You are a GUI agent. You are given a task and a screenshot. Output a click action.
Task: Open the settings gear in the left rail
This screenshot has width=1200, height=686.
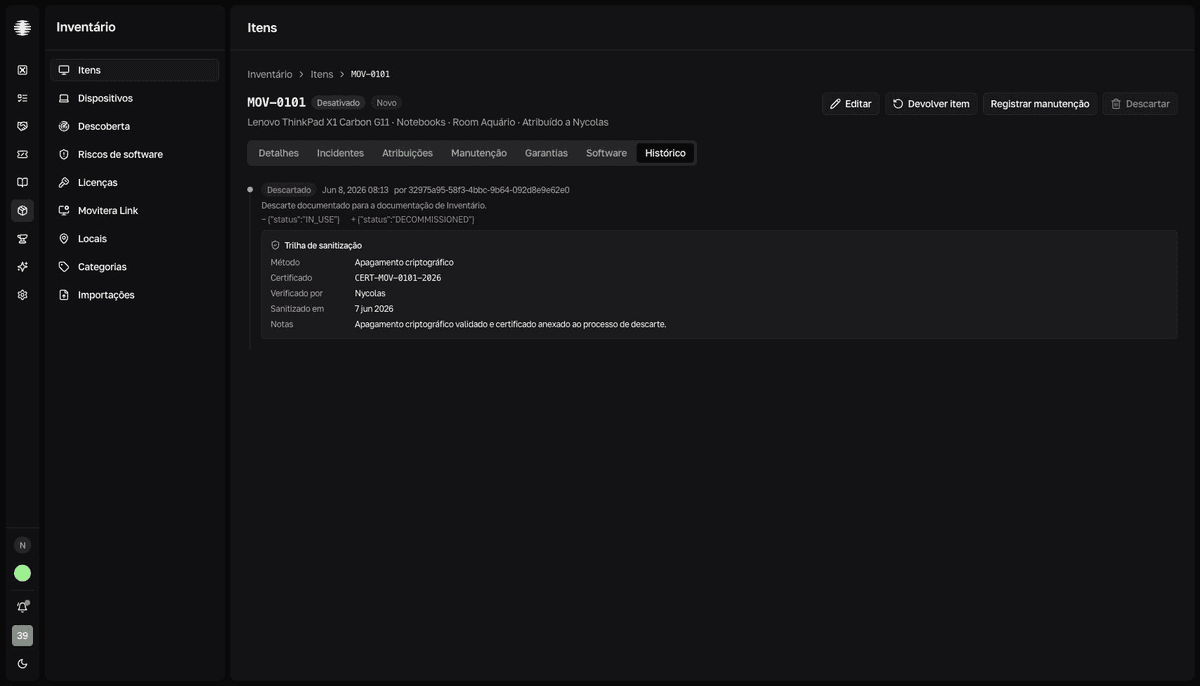coord(22,295)
